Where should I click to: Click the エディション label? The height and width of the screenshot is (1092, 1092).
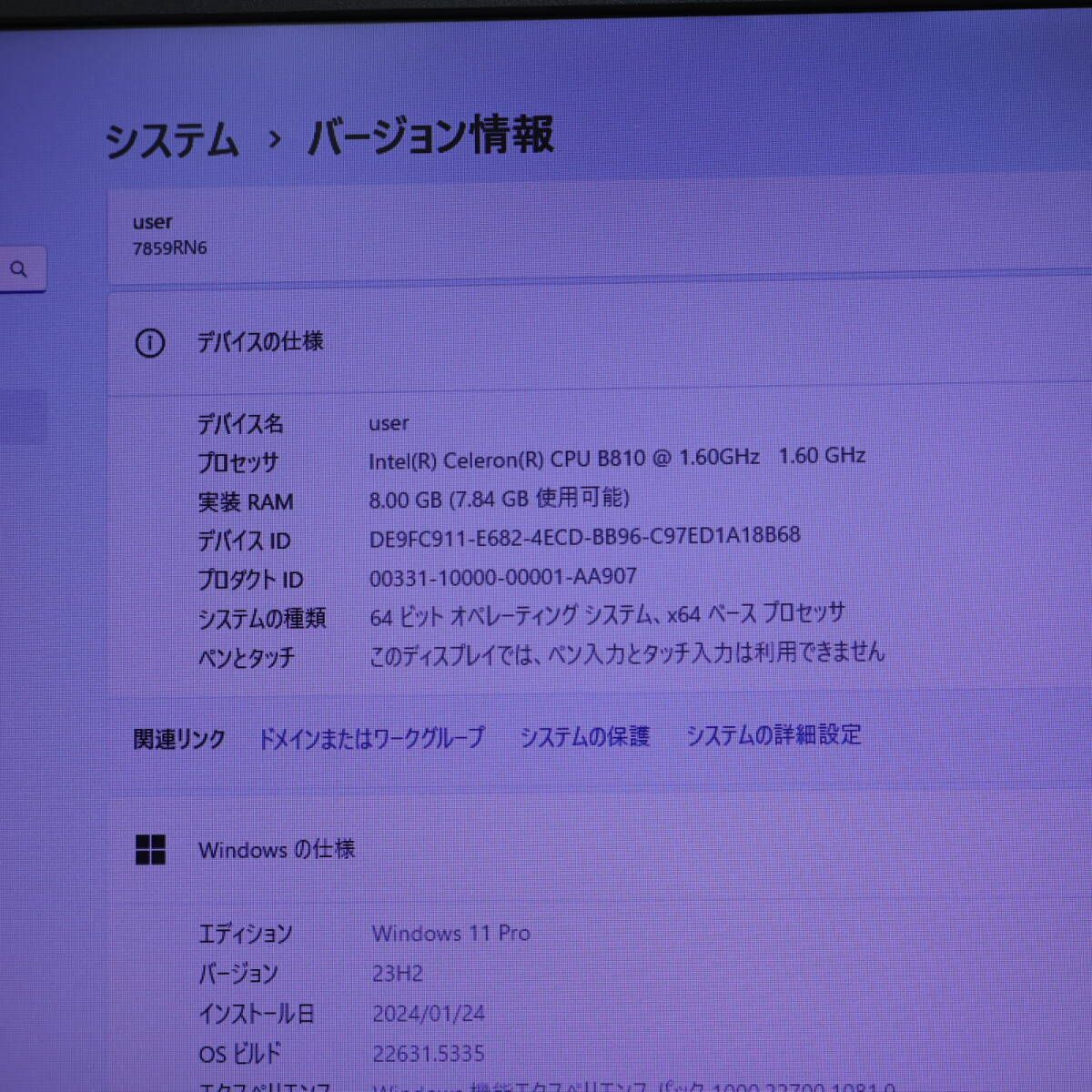coord(246,935)
